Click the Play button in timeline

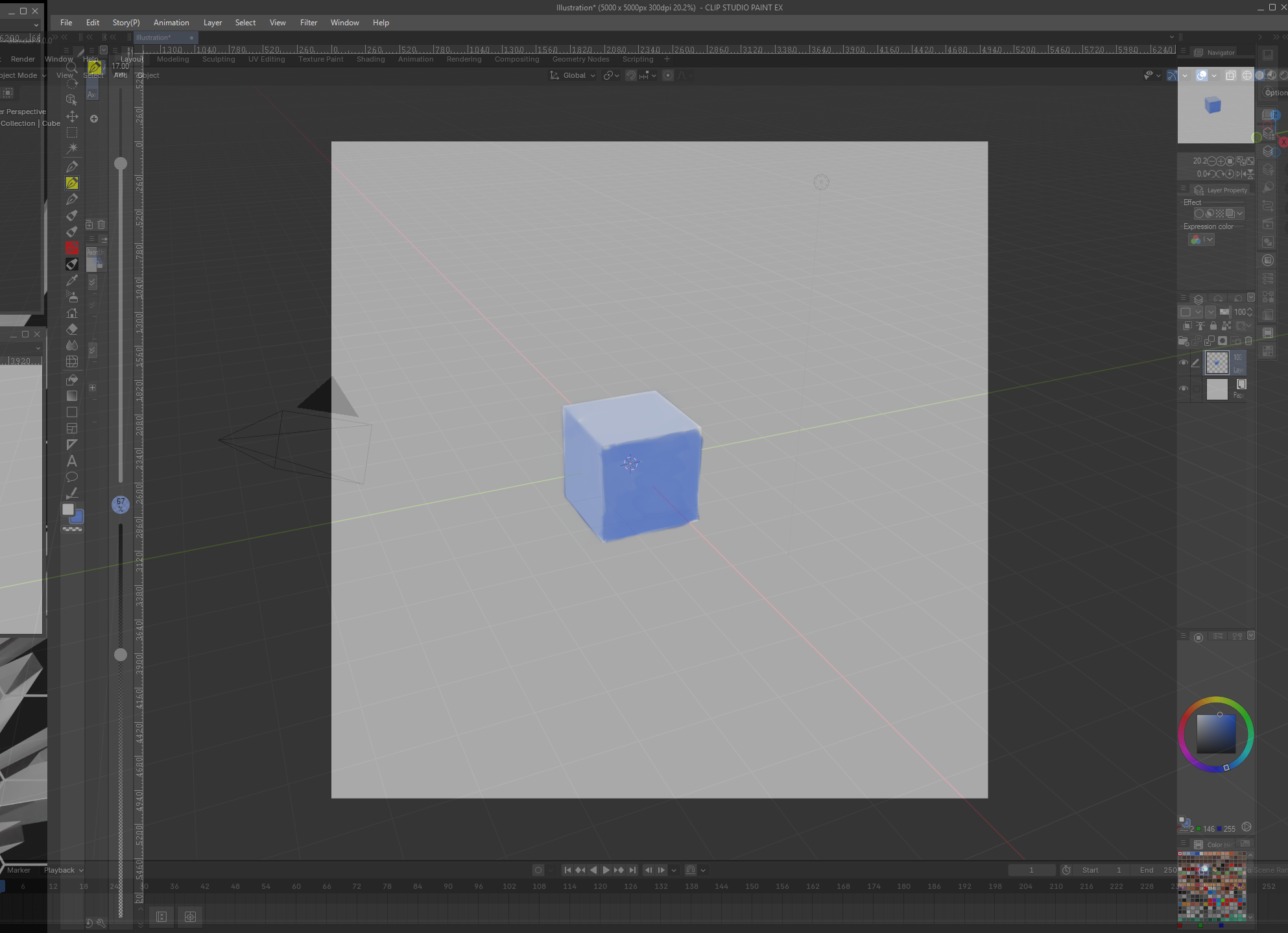tap(606, 870)
